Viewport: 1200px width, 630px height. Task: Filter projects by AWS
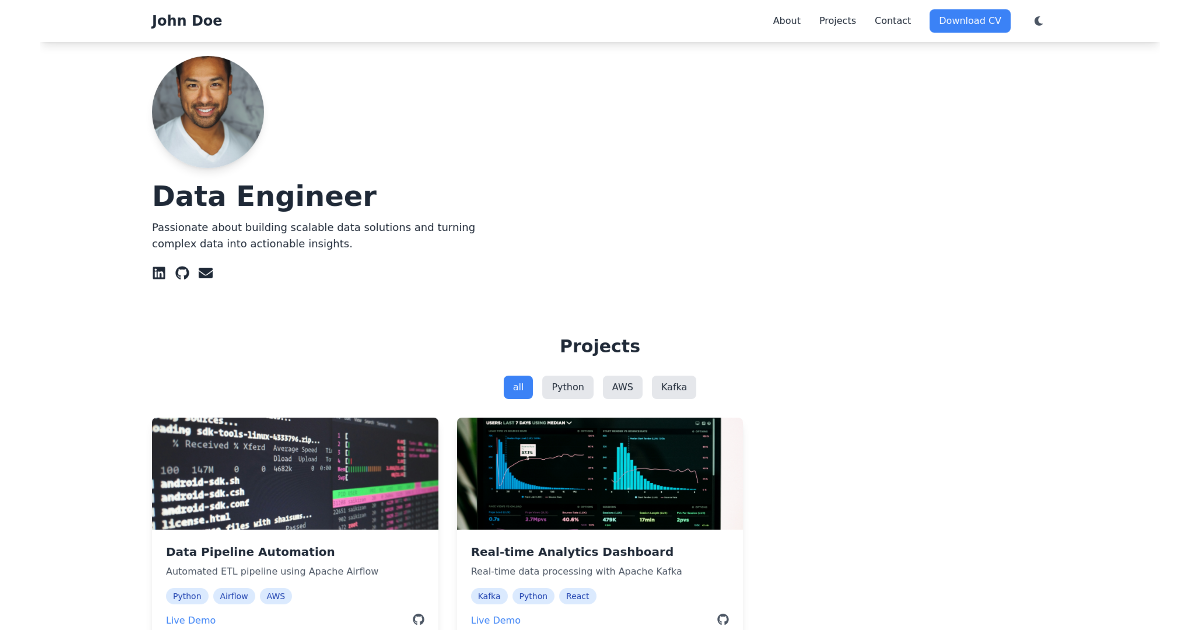point(622,387)
